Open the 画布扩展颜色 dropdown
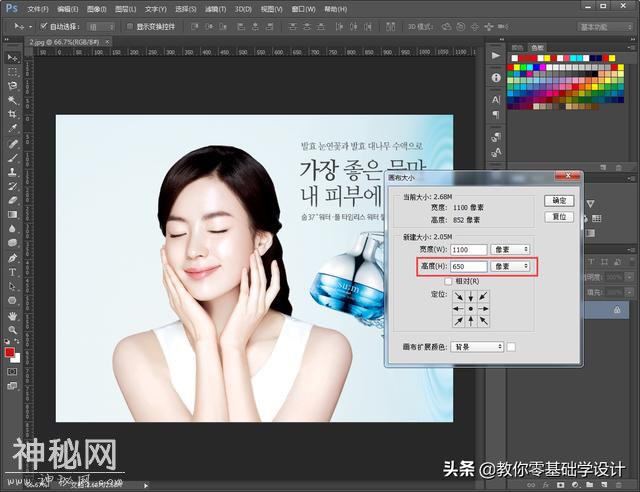 475,347
